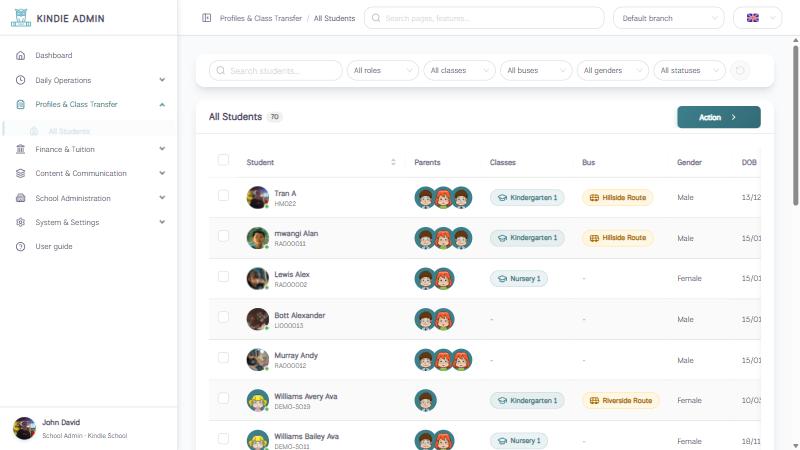The width and height of the screenshot is (800, 450).
Task: Open the All roles filter
Action: tap(383, 70)
